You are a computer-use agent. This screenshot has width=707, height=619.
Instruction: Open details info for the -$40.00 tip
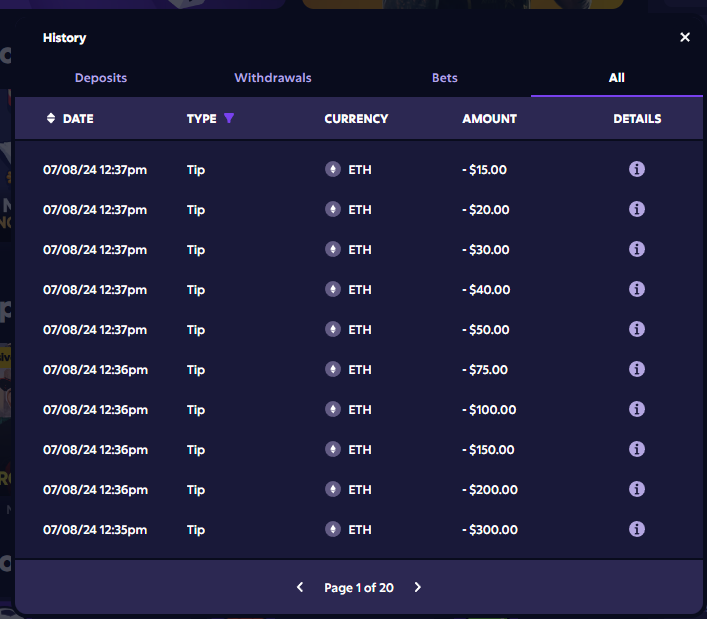pos(637,289)
